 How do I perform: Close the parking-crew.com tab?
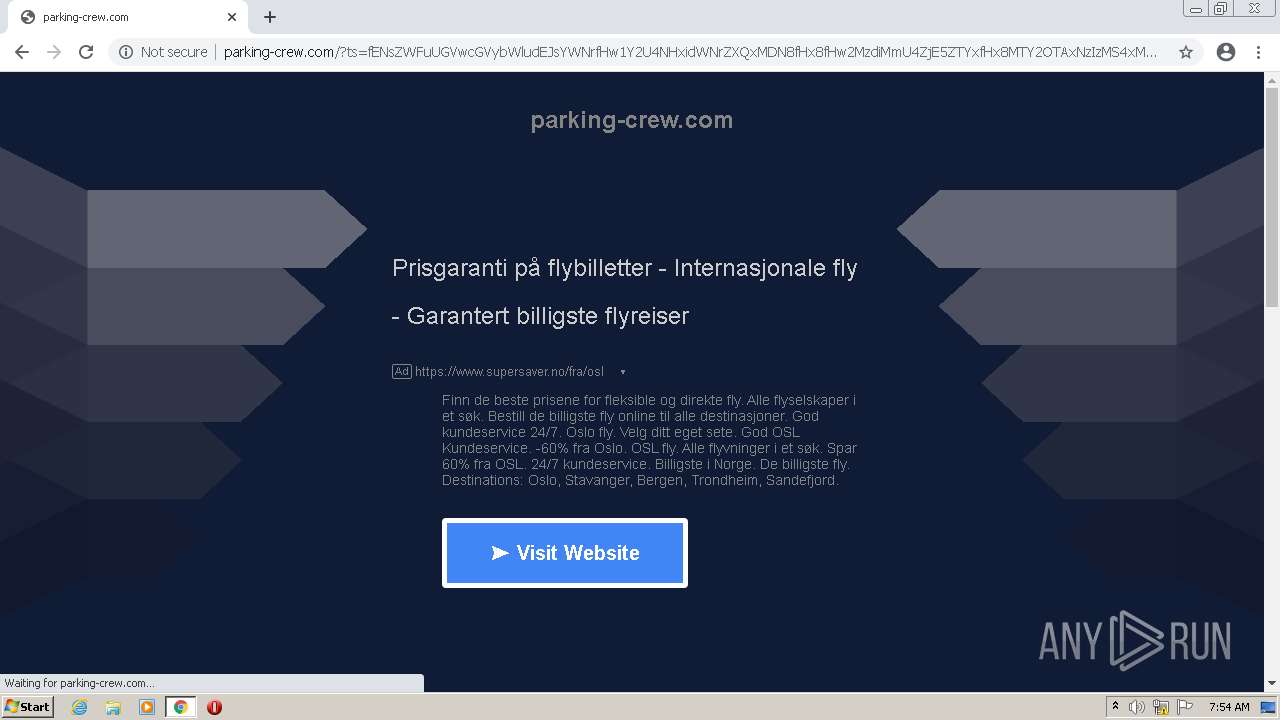tap(232, 17)
